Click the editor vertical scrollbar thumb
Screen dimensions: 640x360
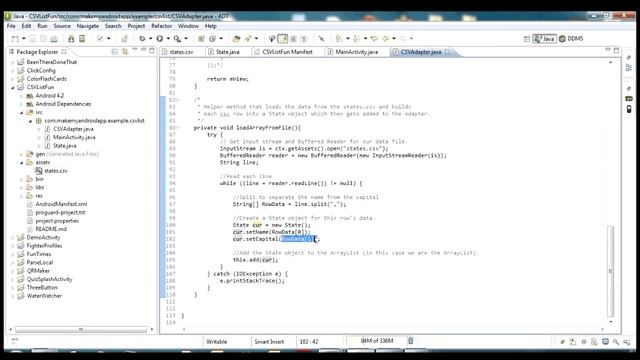coord(611,271)
